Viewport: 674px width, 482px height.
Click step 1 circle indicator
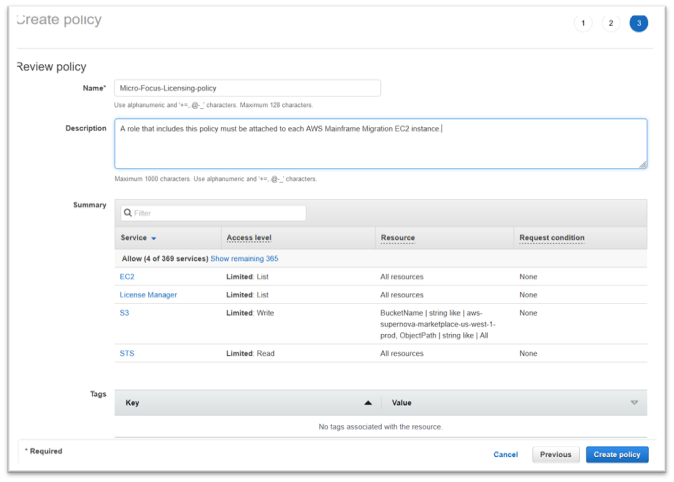583,23
